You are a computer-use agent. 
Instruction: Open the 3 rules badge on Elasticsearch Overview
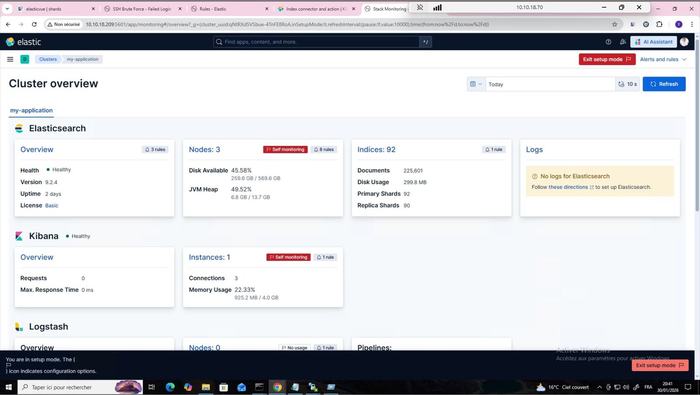click(155, 150)
